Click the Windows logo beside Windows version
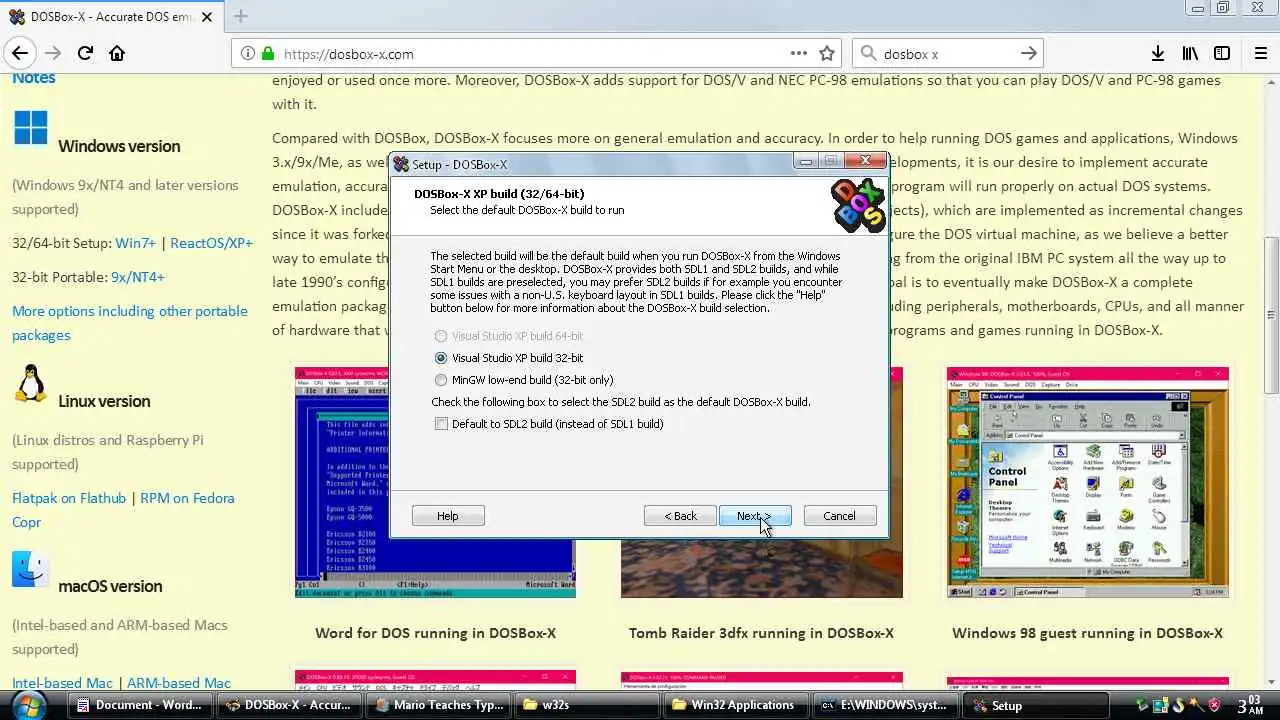 click(30, 128)
